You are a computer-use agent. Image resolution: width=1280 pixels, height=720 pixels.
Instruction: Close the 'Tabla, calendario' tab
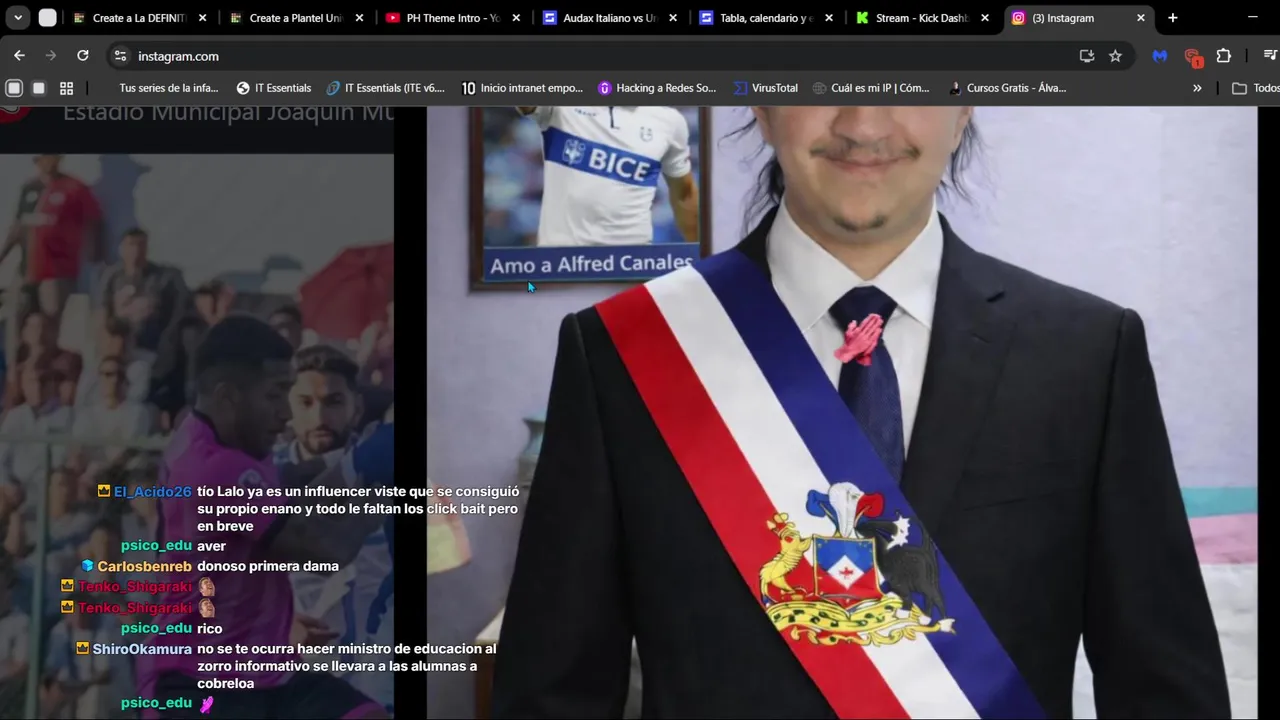(829, 18)
